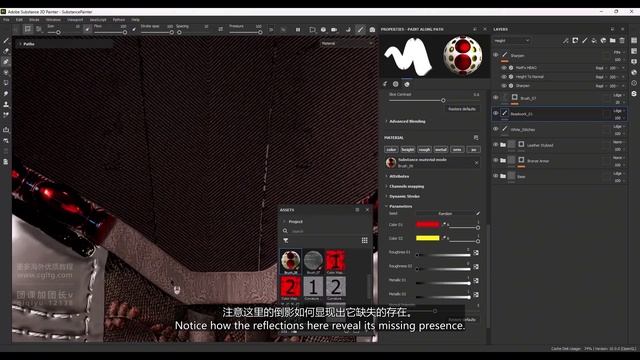Select the Paint brush tool in left toolbar

(x=6, y=40)
